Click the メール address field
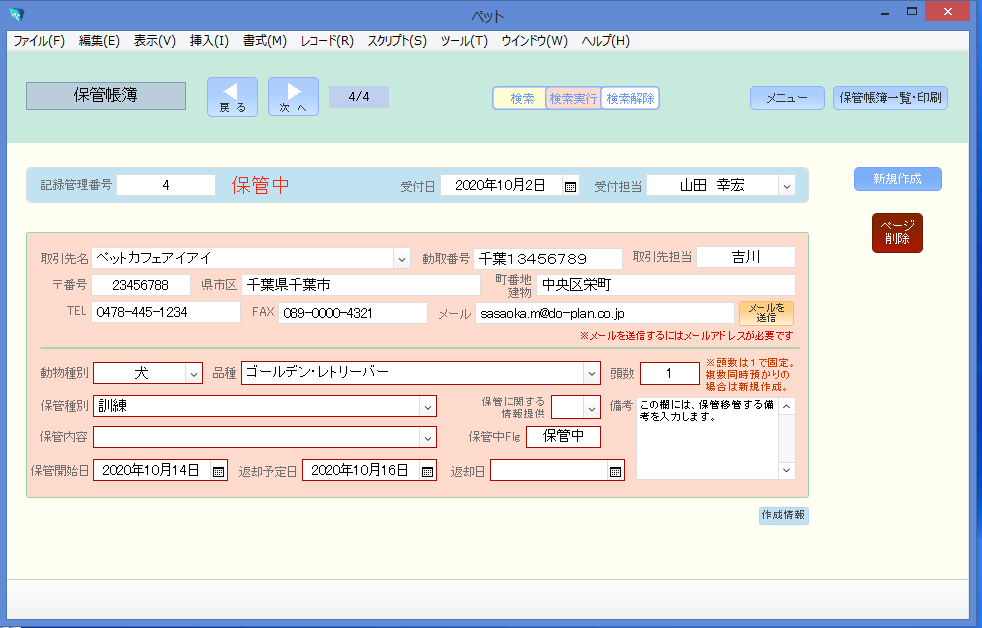The height and width of the screenshot is (628, 982). [605, 313]
